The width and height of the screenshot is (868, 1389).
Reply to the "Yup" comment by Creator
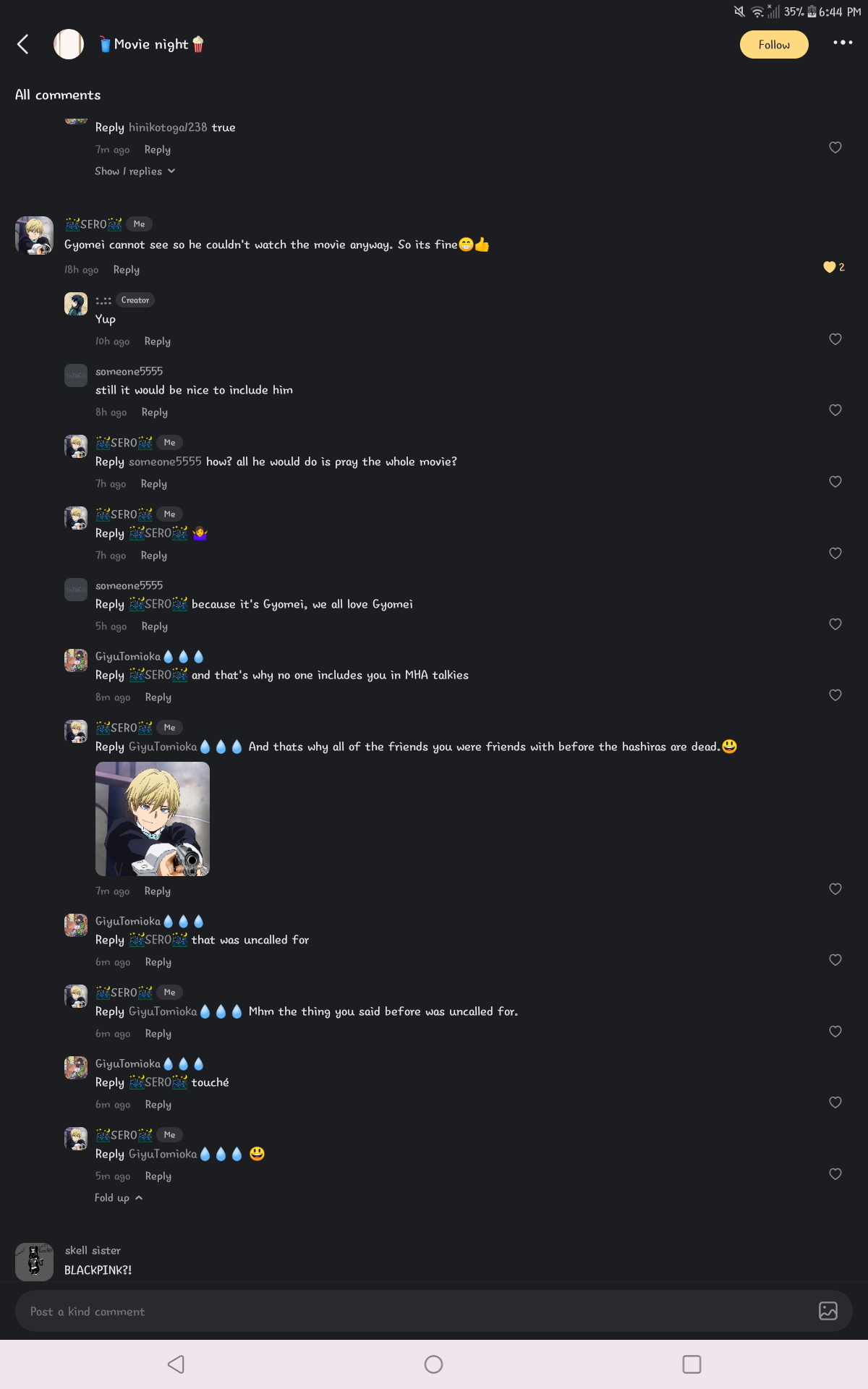point(158,341)
